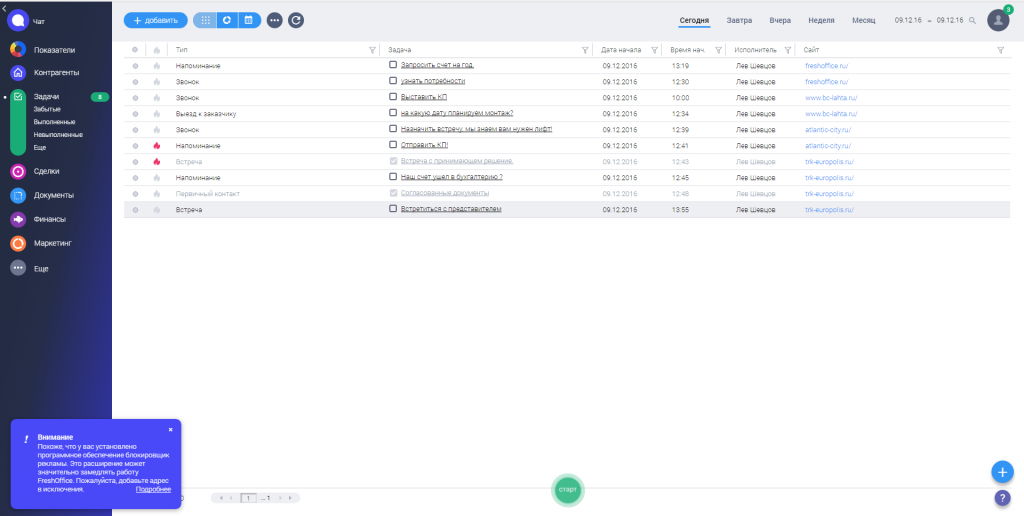This screenshot has width=1024, height=516.
Task: Check the 'Запросить счет на год' task checkbox
Action: (x=393, y=65)
